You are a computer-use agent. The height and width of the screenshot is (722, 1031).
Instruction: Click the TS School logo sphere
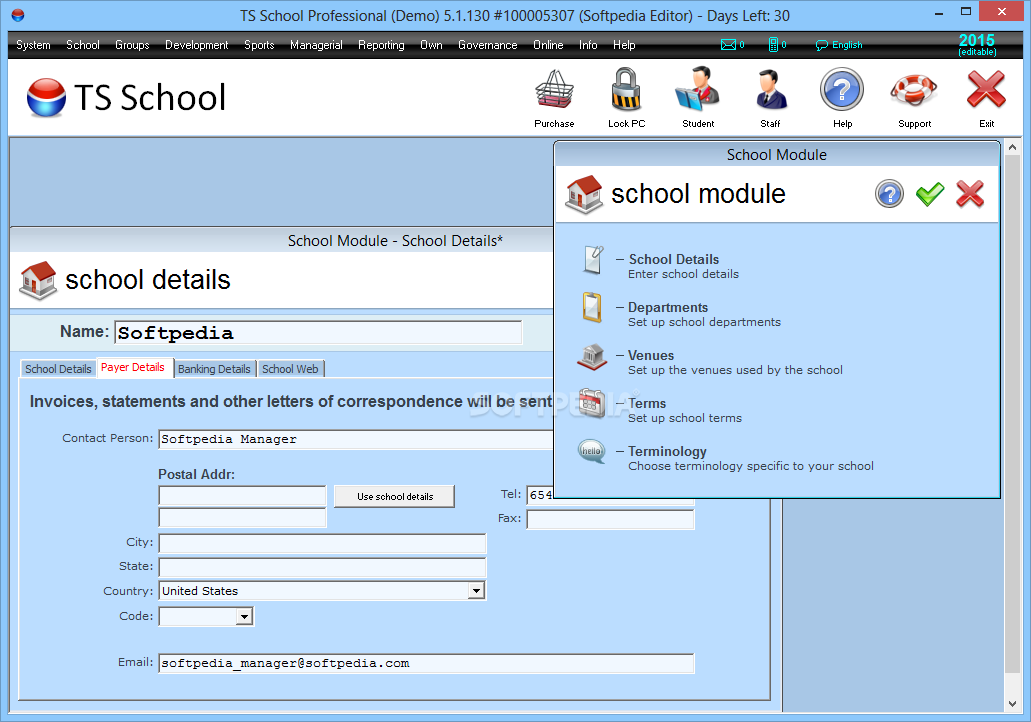click(x=46, y=97)
